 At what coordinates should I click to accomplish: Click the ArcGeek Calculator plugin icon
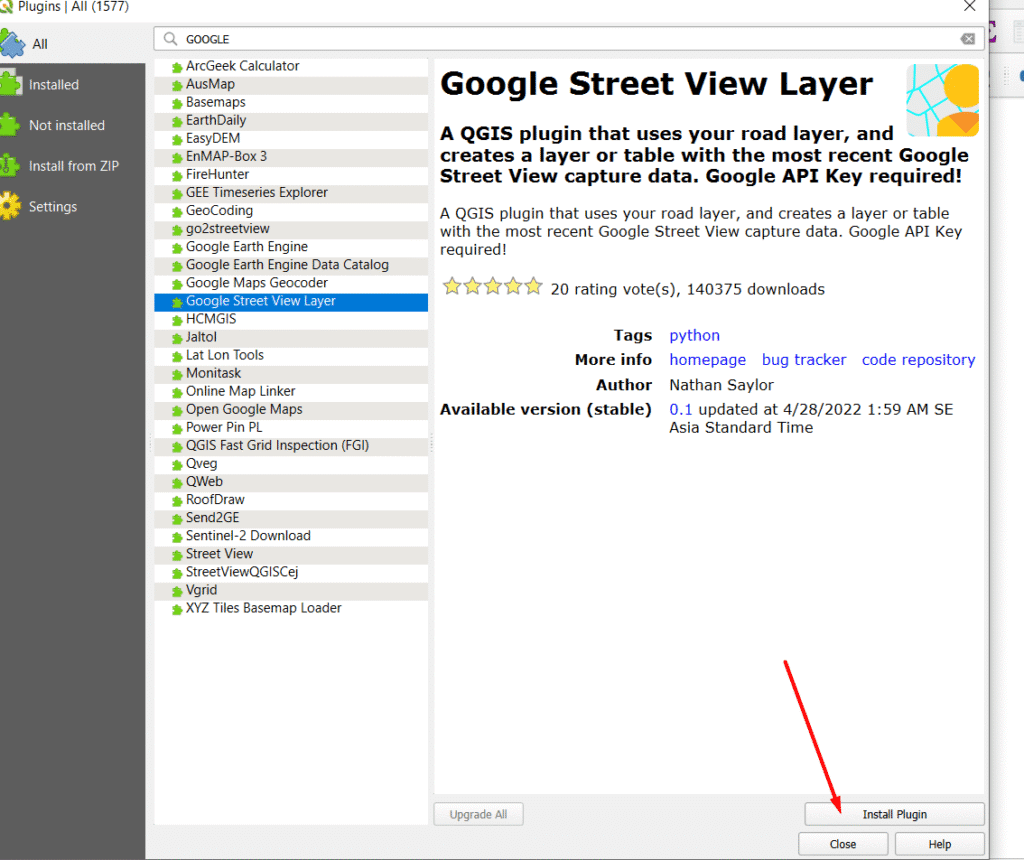(x=176, y=67)
